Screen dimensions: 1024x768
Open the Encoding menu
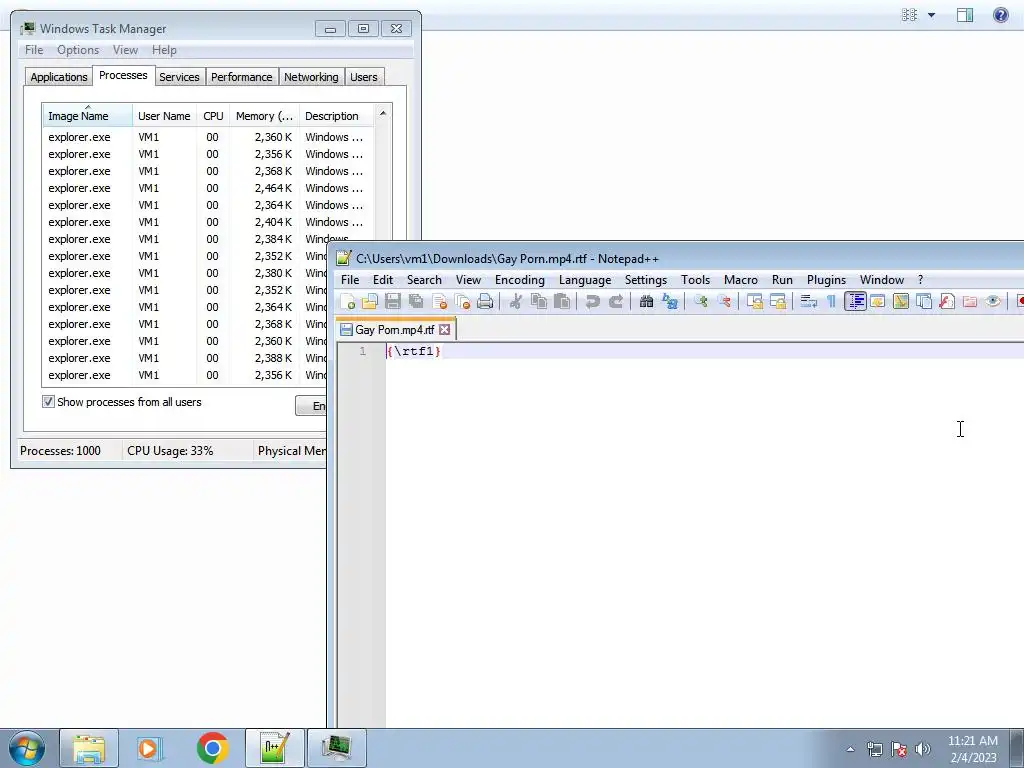click(x=519, y=280)
